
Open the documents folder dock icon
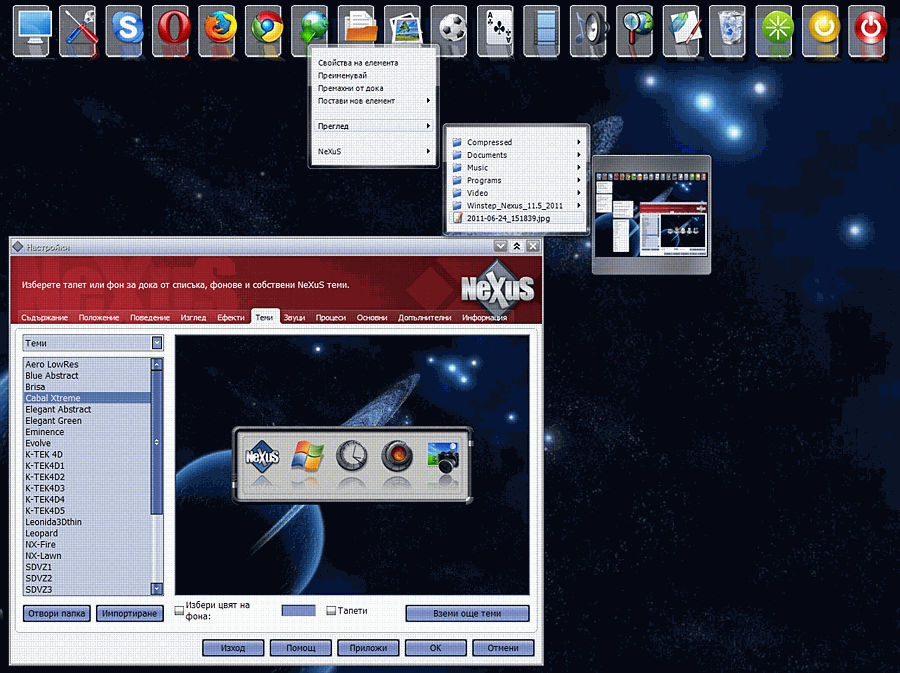359,28
